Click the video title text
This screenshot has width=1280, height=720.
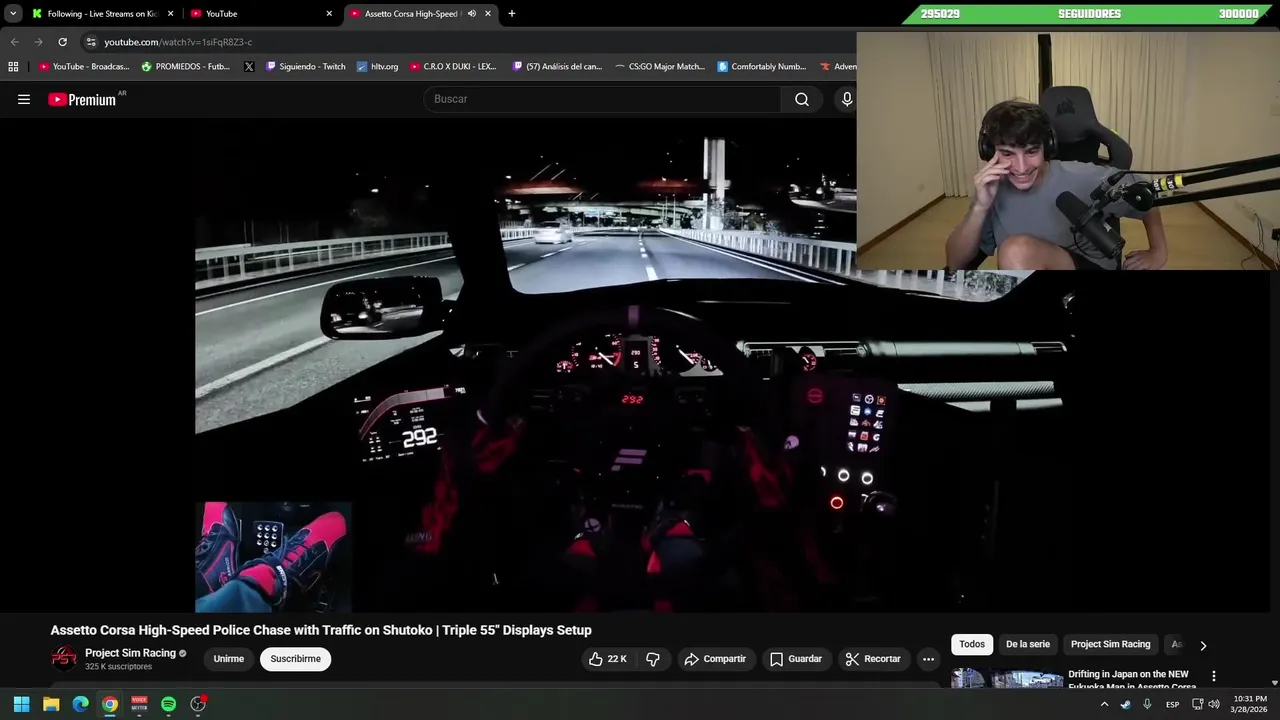click(321, 630)
